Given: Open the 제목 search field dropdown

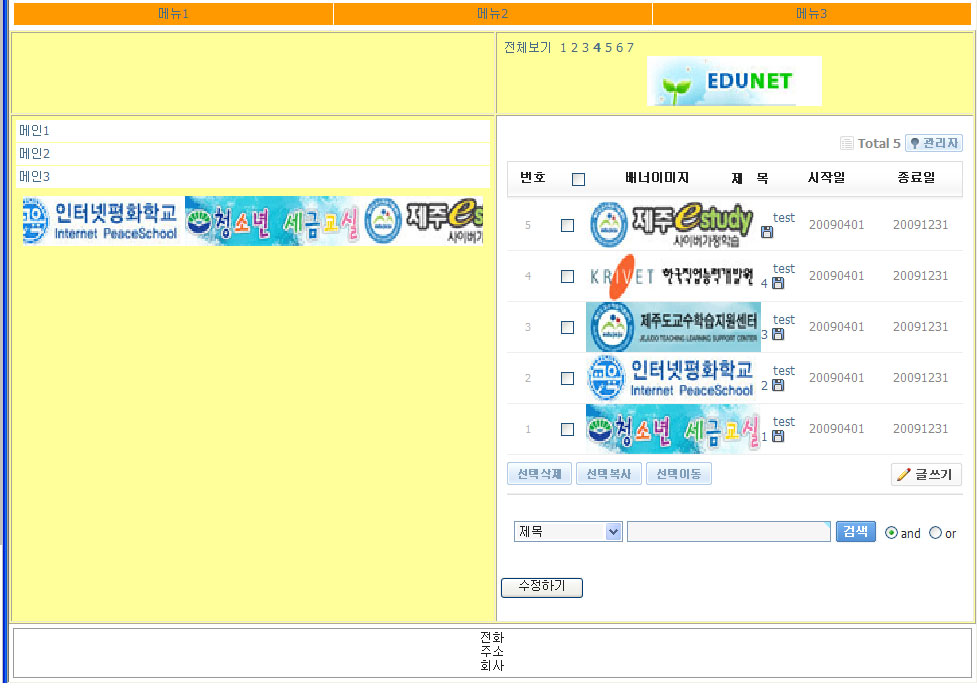Looking at the screenshot, I should (x=568, y=532).
